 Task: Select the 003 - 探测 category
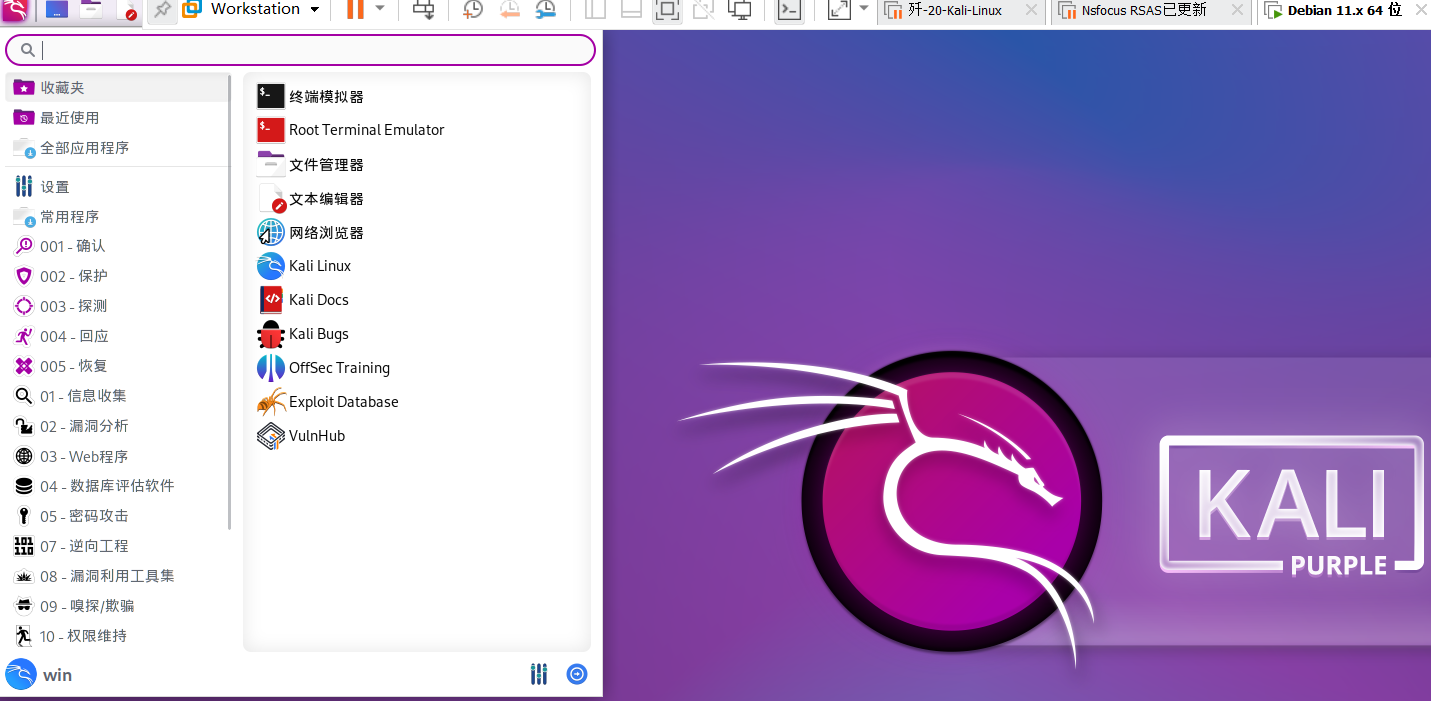tap(118, 306)
